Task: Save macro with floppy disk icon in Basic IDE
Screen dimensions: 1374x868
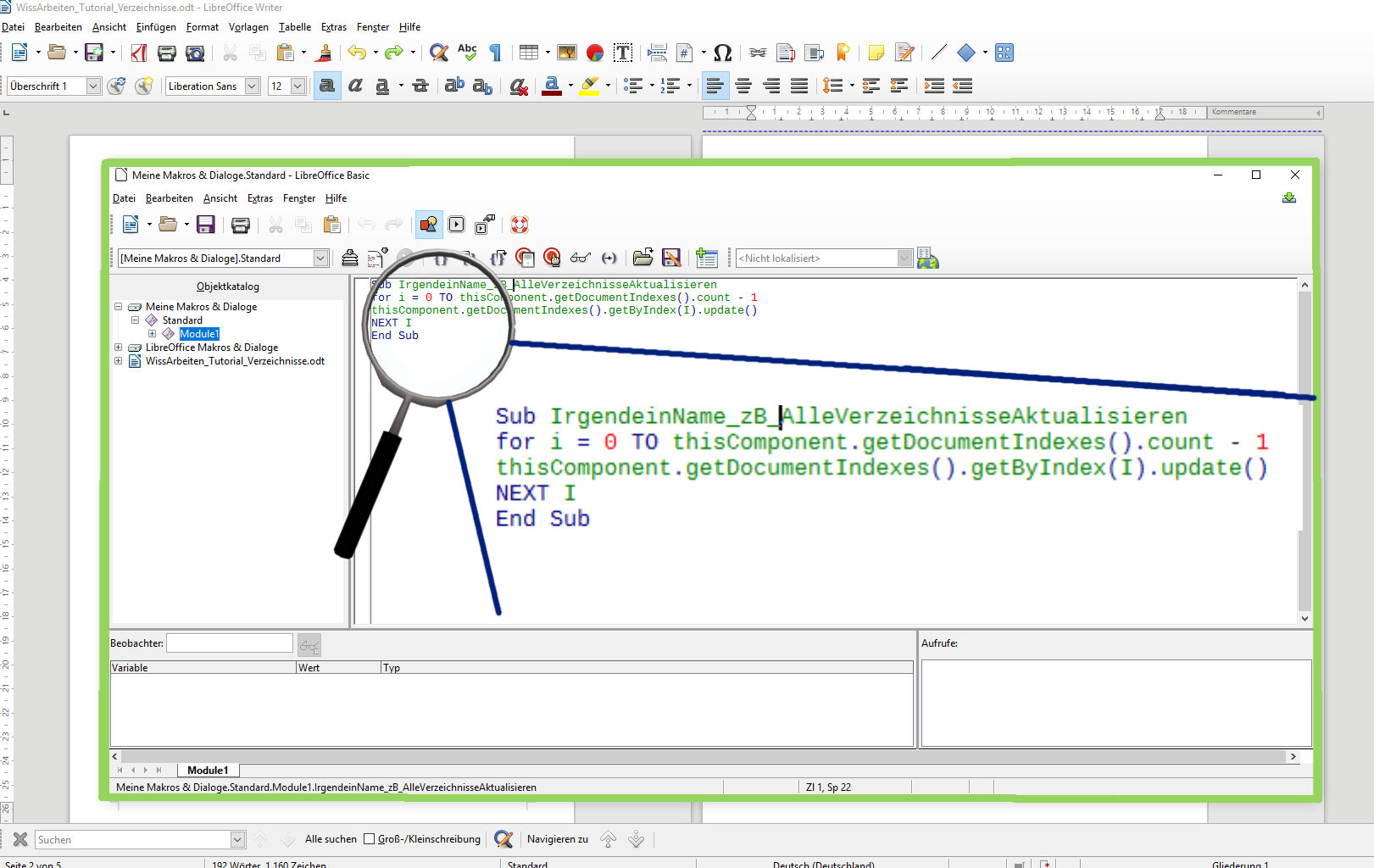Action: (x=205, y=225)
